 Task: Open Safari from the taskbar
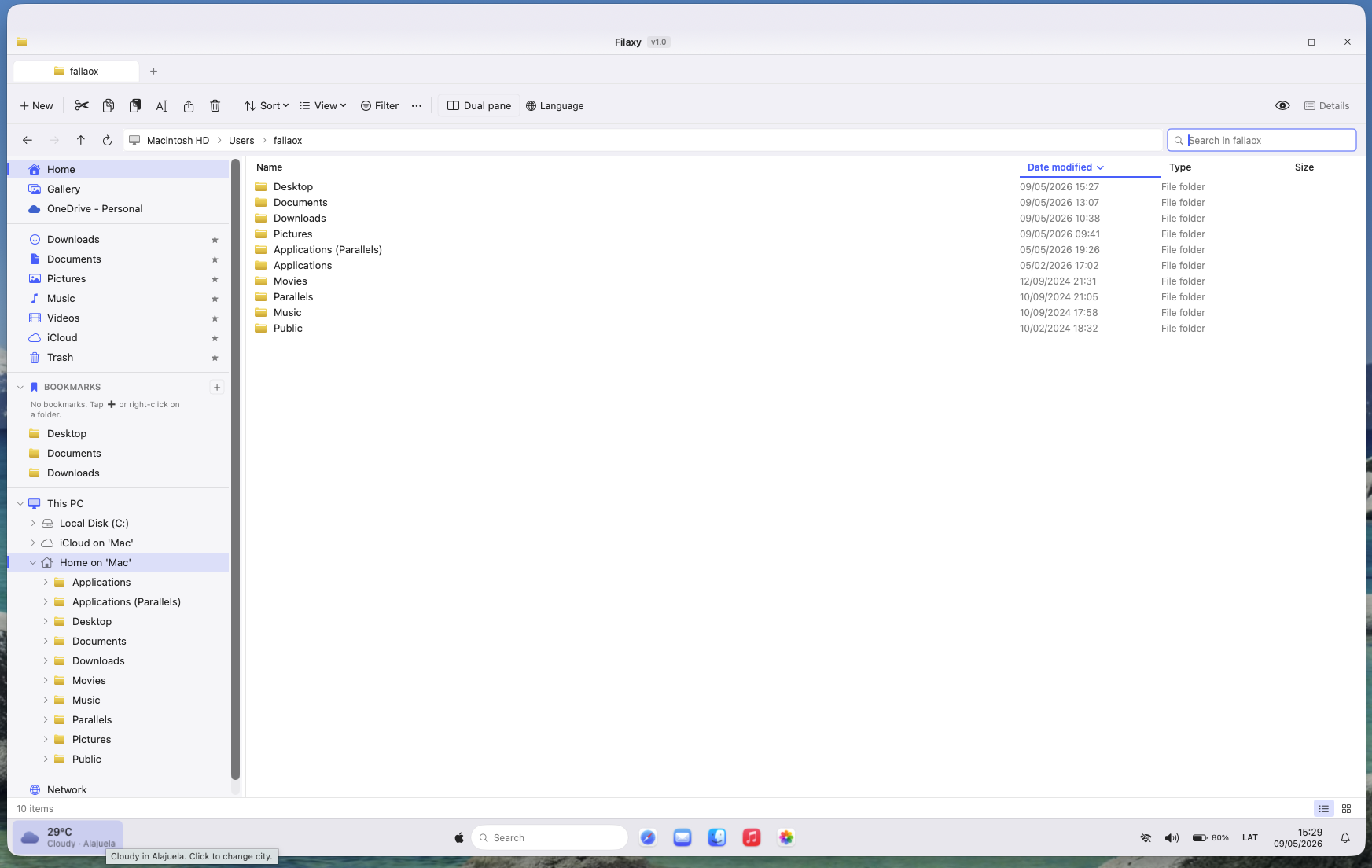point(648,837)
